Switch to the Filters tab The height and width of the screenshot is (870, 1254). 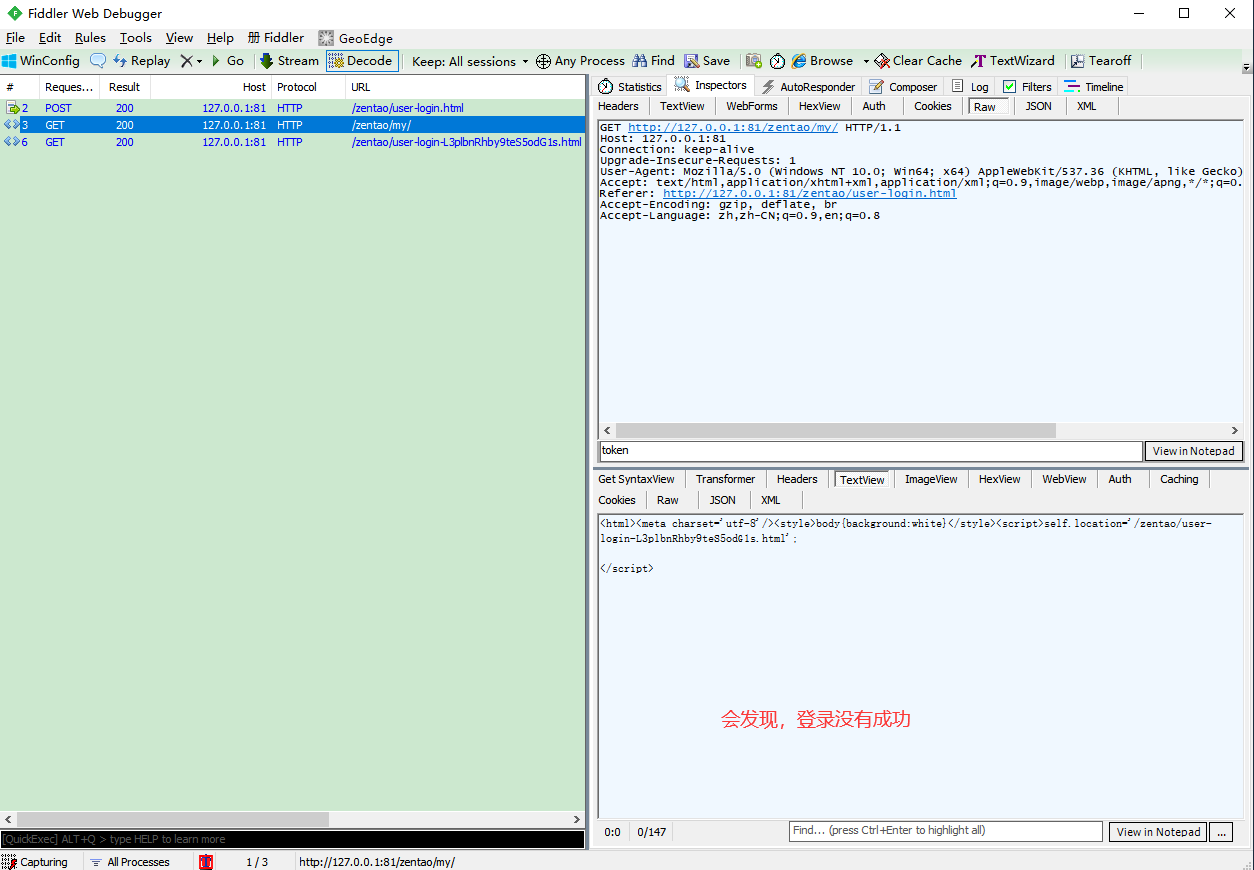click(x=1027, y=87)
